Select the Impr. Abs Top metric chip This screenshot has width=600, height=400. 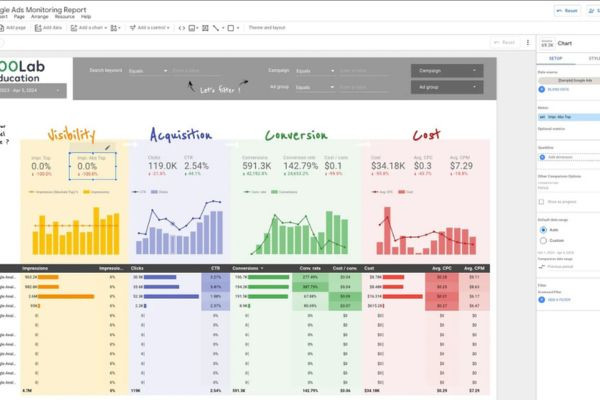click(x=569, y=117)
